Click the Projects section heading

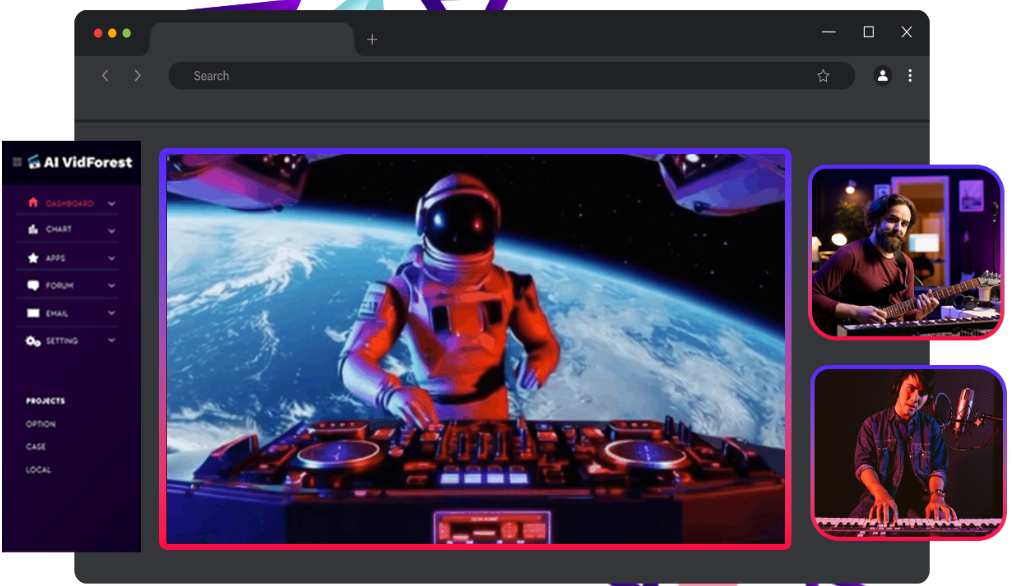tap(45, 401)
